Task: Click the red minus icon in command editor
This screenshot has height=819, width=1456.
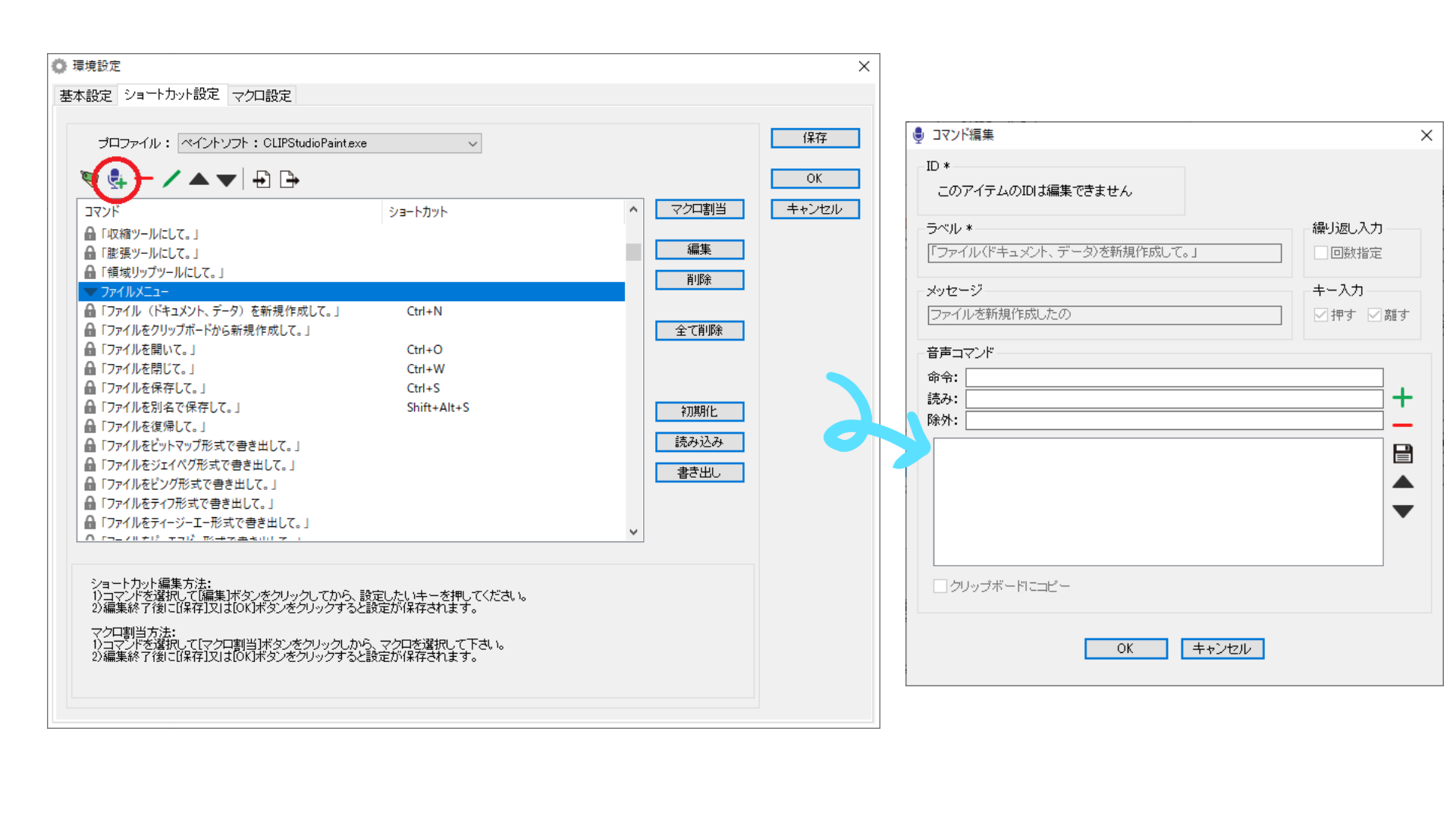Action: pyautogui.click(x=1402, y=425)
